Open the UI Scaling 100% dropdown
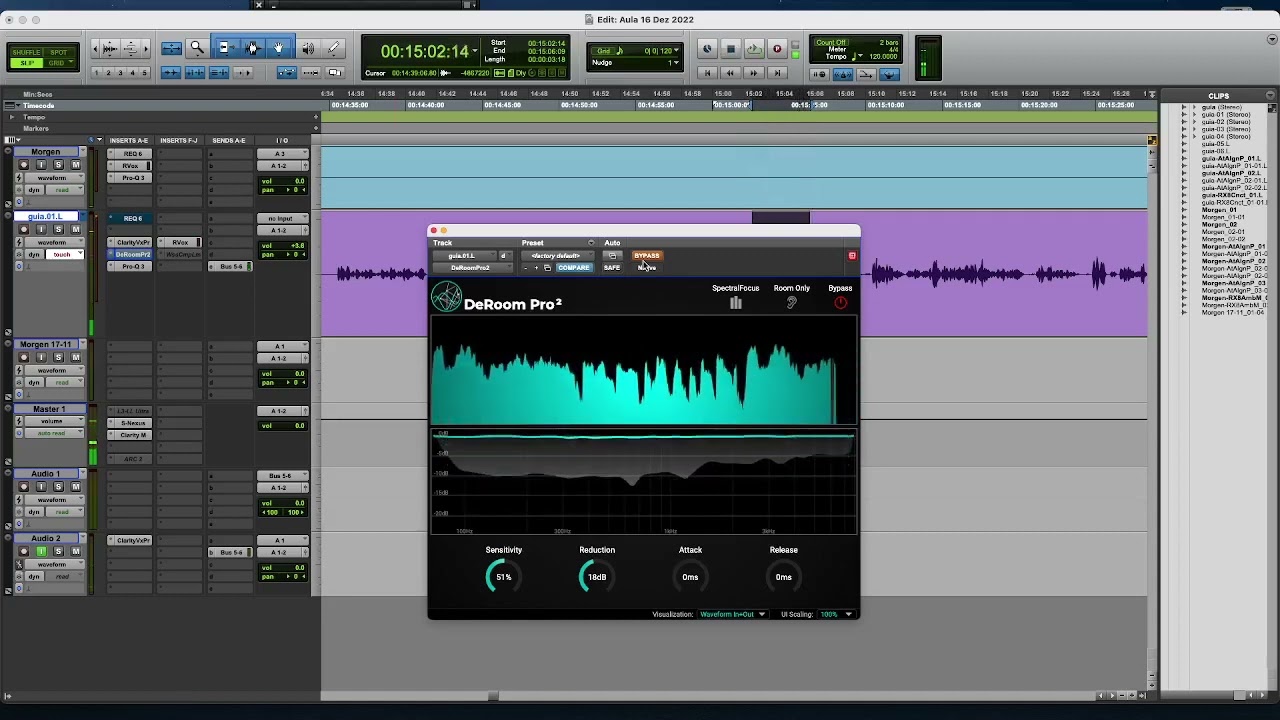Screen dimensions: 1280x720 (x=836, y=614)
